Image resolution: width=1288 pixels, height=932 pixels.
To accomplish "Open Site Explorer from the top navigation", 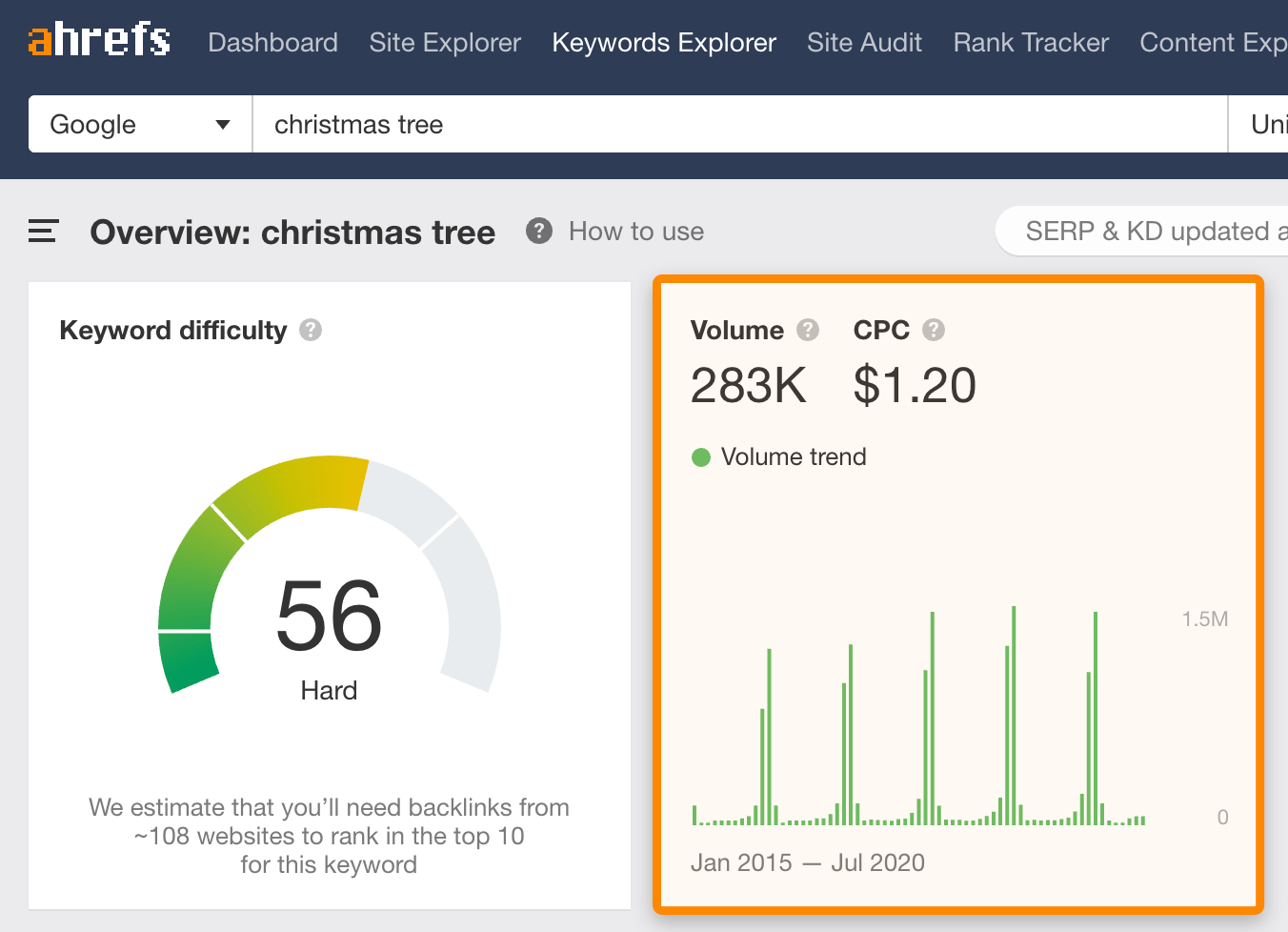I will pyautogui.click(x=445, y=43).
